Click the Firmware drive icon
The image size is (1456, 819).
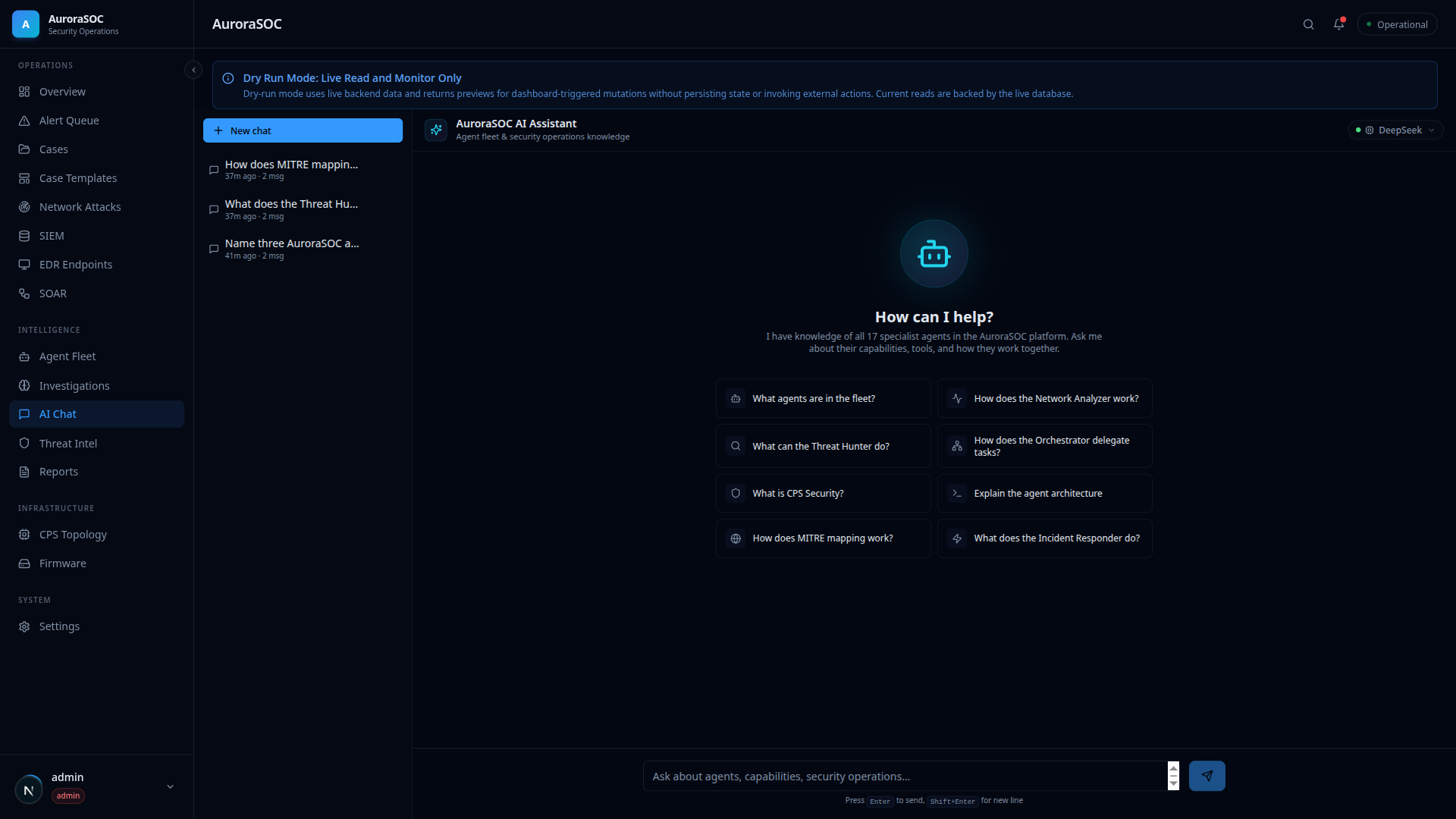click(24, 563)
